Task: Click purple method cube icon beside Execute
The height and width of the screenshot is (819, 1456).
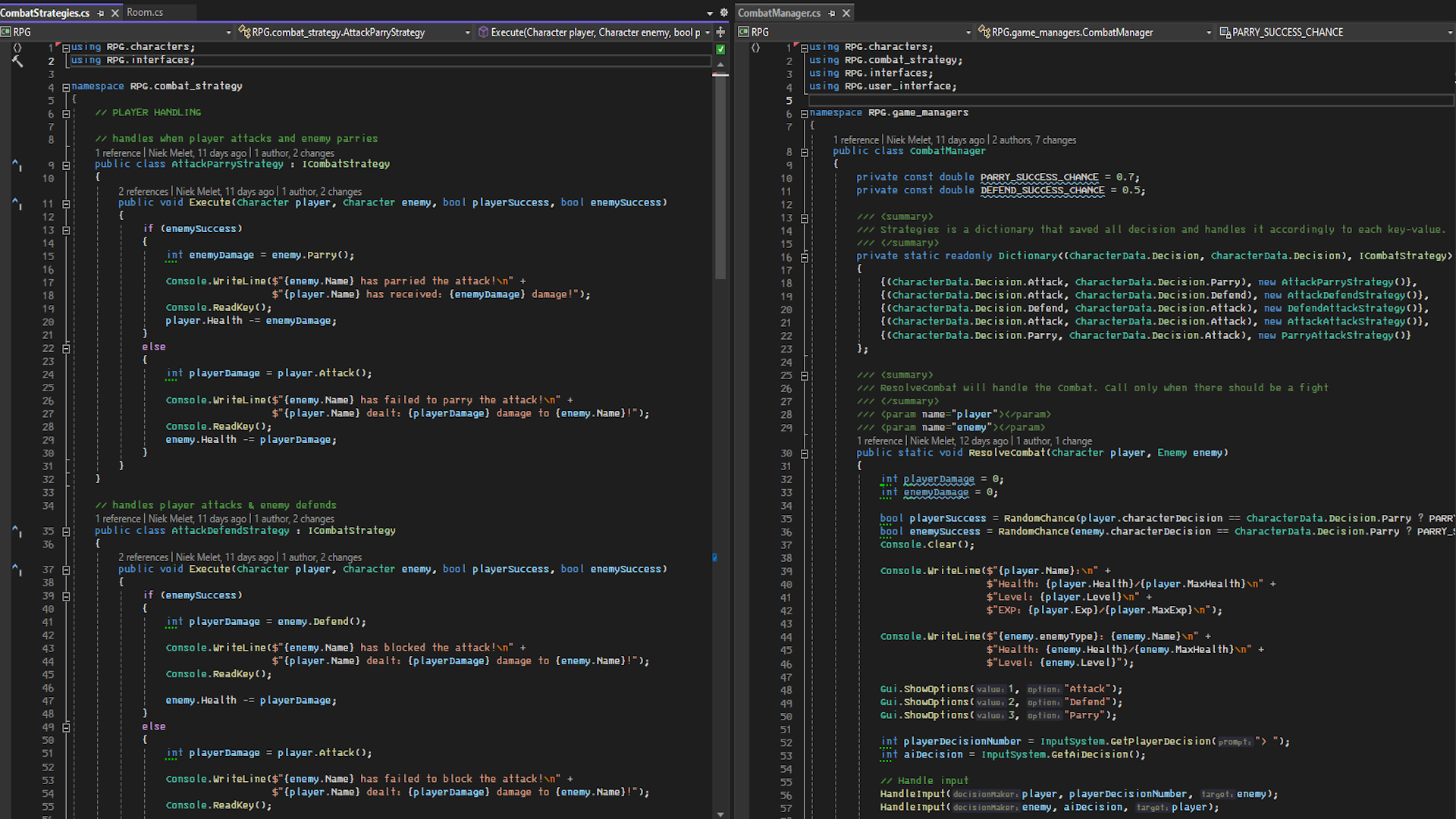Action: tap(483, 32)
